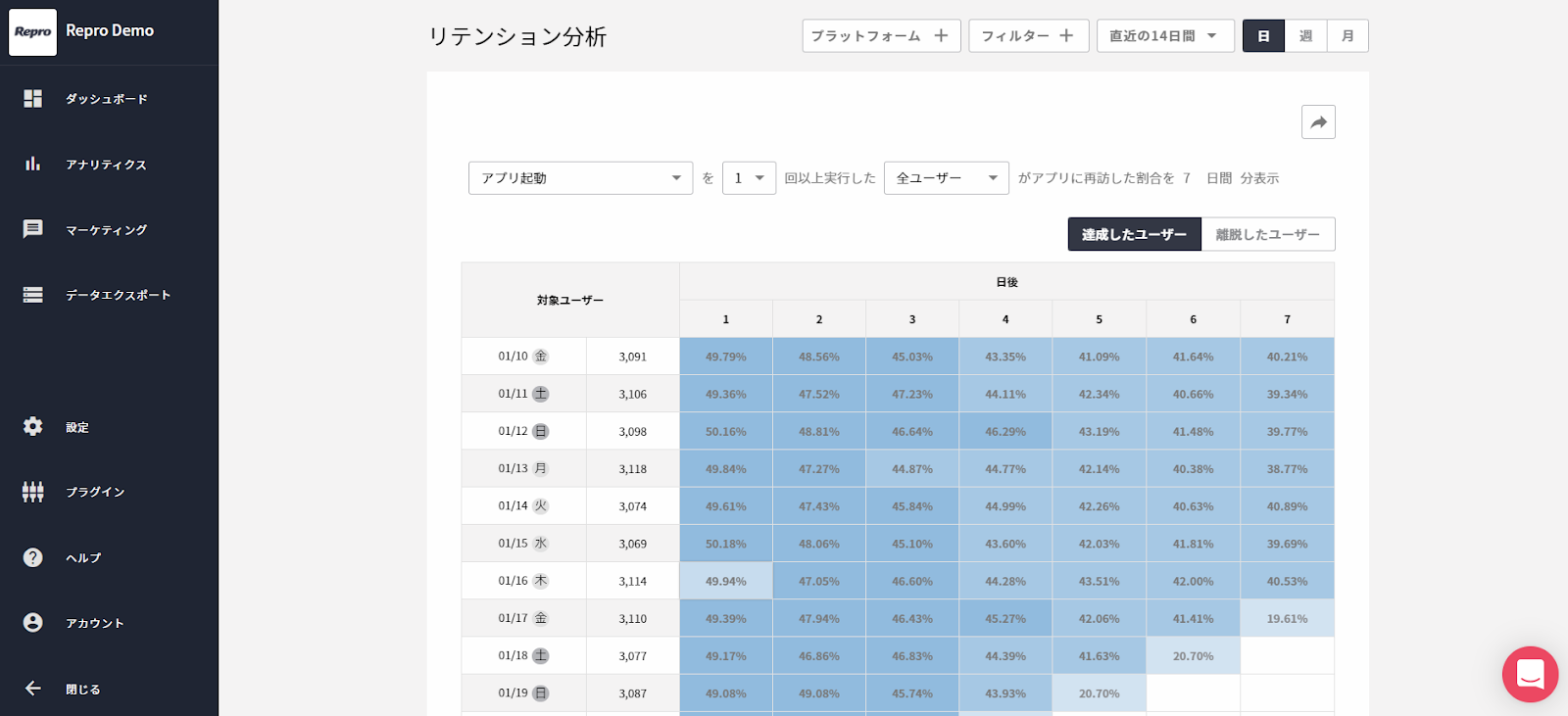Viewport: 1568px width, 716px height.
Task: Open the プラグイン plugin icon
Action: [33, 492]
